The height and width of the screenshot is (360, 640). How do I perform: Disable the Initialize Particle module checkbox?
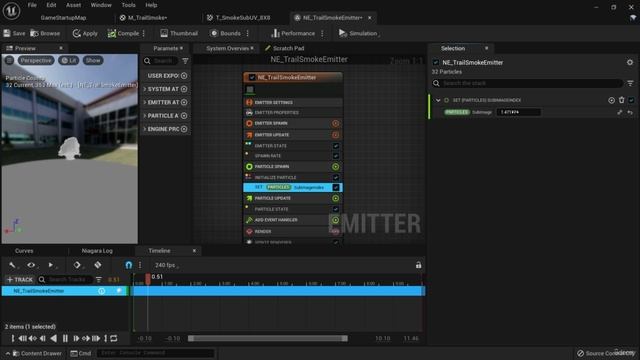tap(336, 178)
